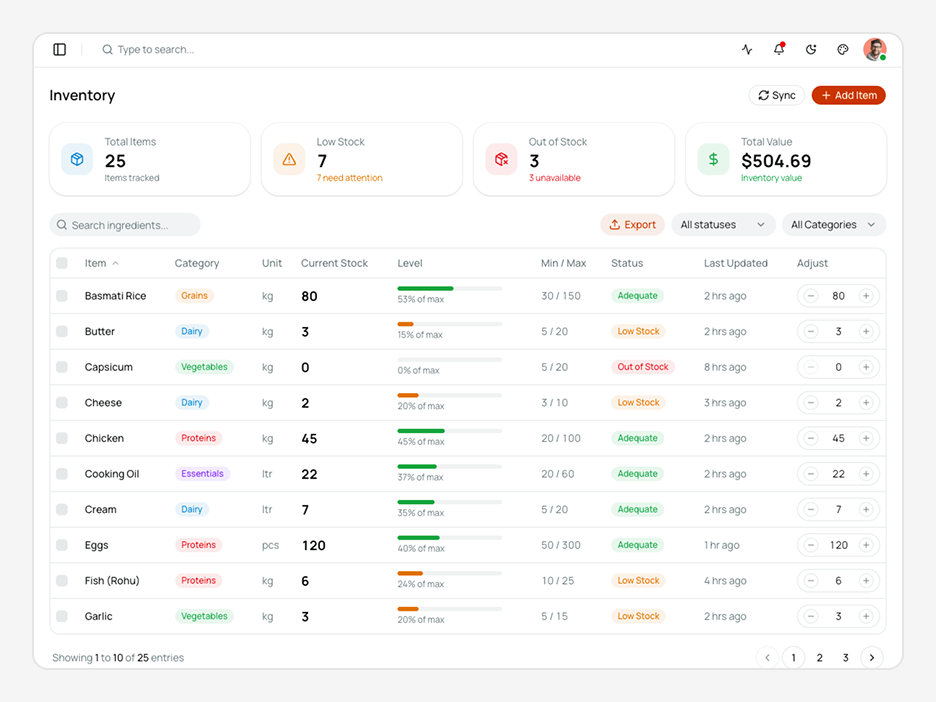This screenshot has height=702, width=936.
Task: Switch to dark mode moon icon
Action: coord(811,50)
